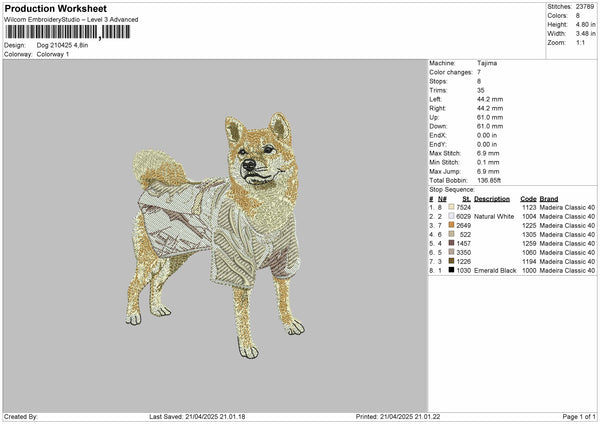The width and height of the screenshot is (600, 424).
Task: Click the olive brown swatch beside stitch count 1226
Action: pos(451,261)
